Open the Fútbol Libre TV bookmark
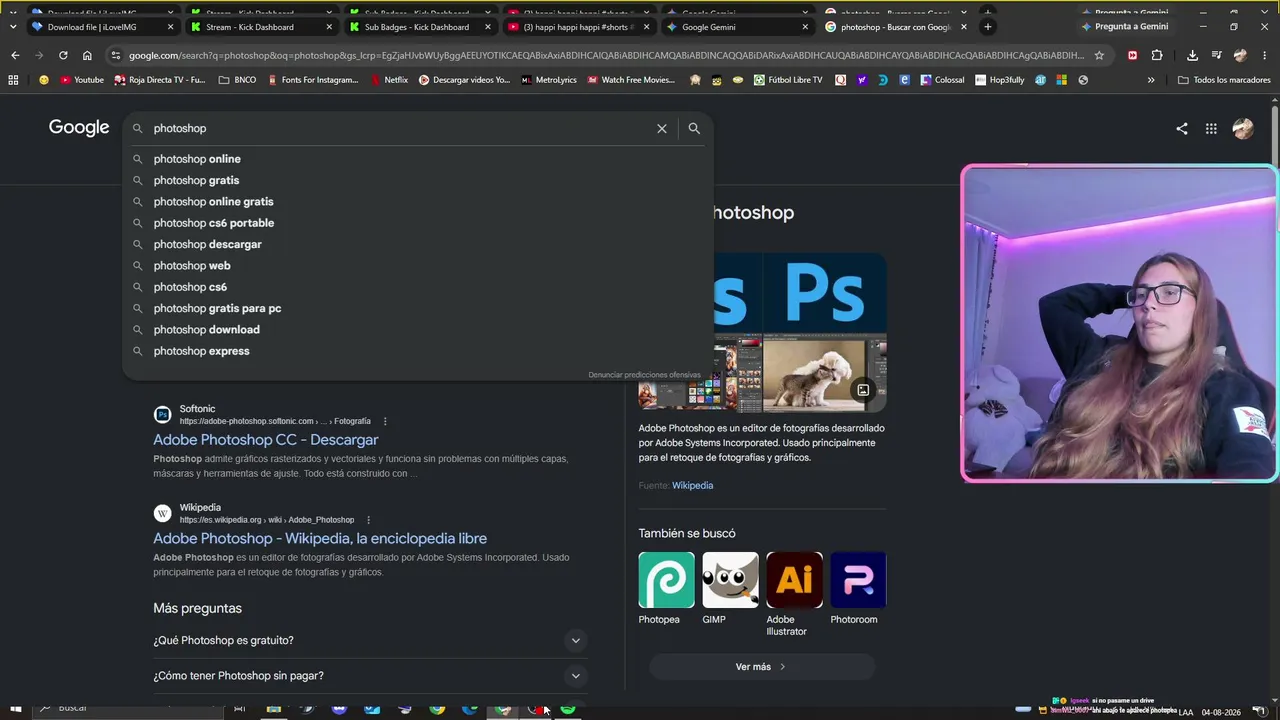Viewport: 1280px width, 720px height. (x=789, y=80)
